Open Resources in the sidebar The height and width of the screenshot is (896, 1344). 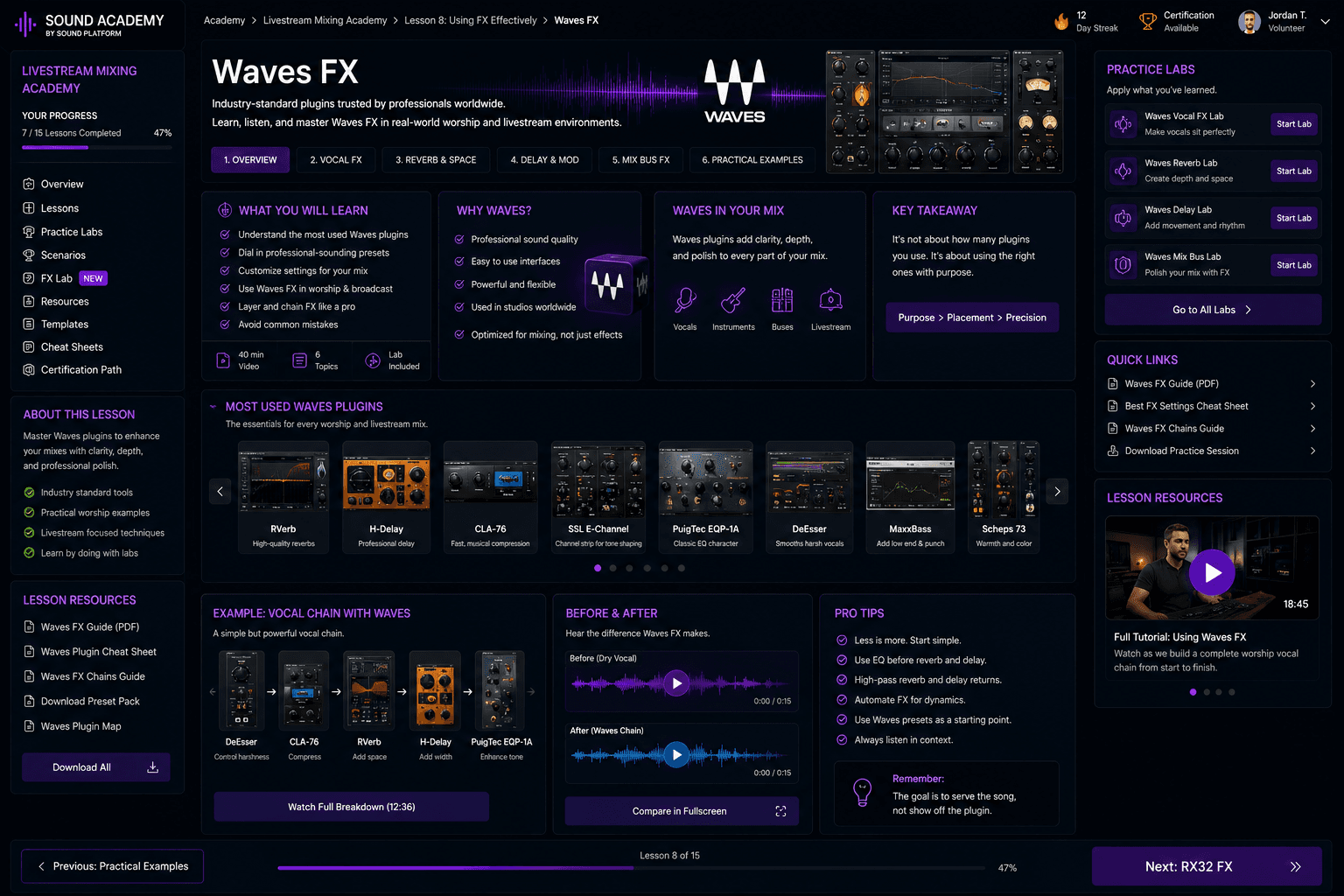[55, 302]
